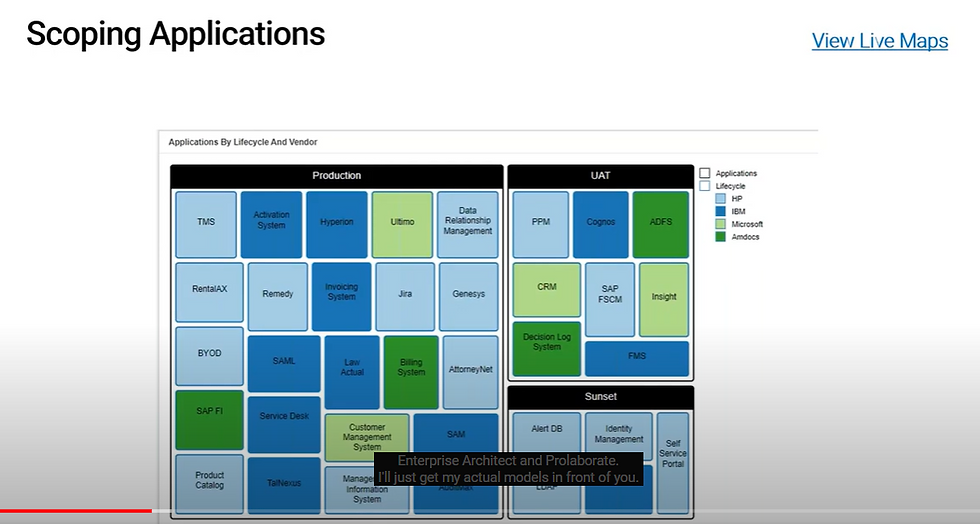Select the UAT group header
The image size is (980, 524).
coord(601,176)
